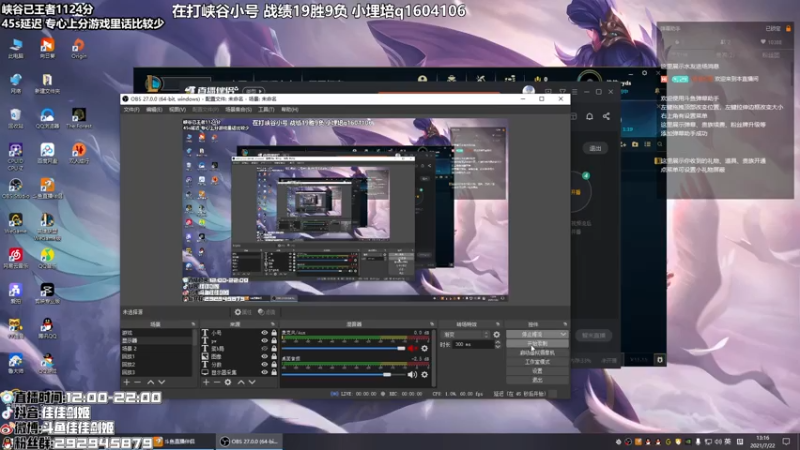
Task: Open OBS 场景集合(S) menu
Action: (238, 110)
